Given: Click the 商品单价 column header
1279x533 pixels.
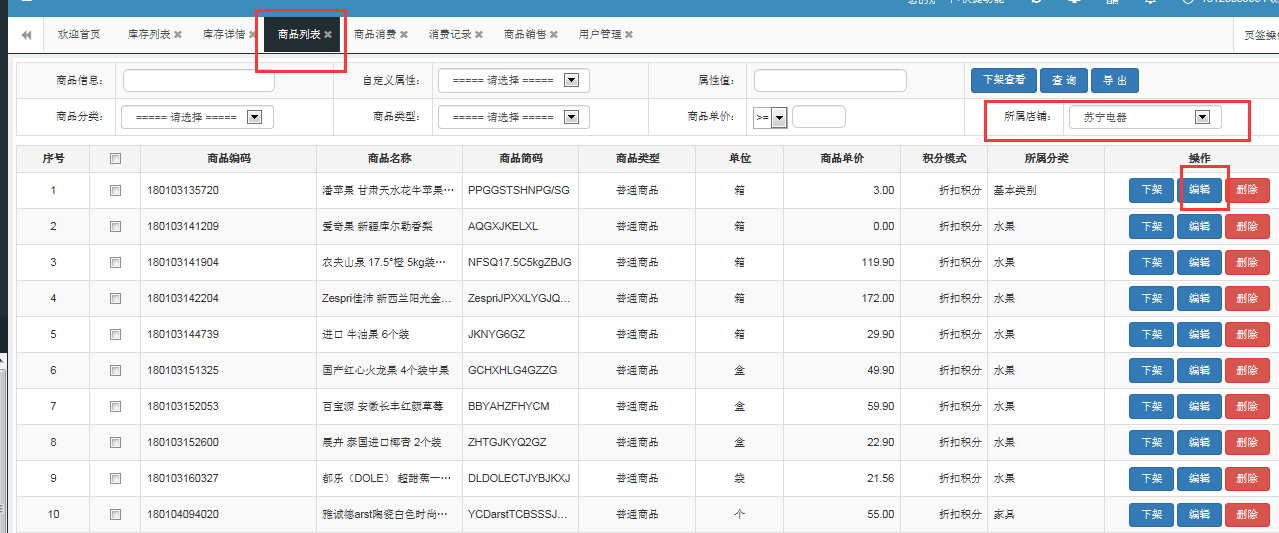Looking at the screenshot, I should (x=841, y=158).
